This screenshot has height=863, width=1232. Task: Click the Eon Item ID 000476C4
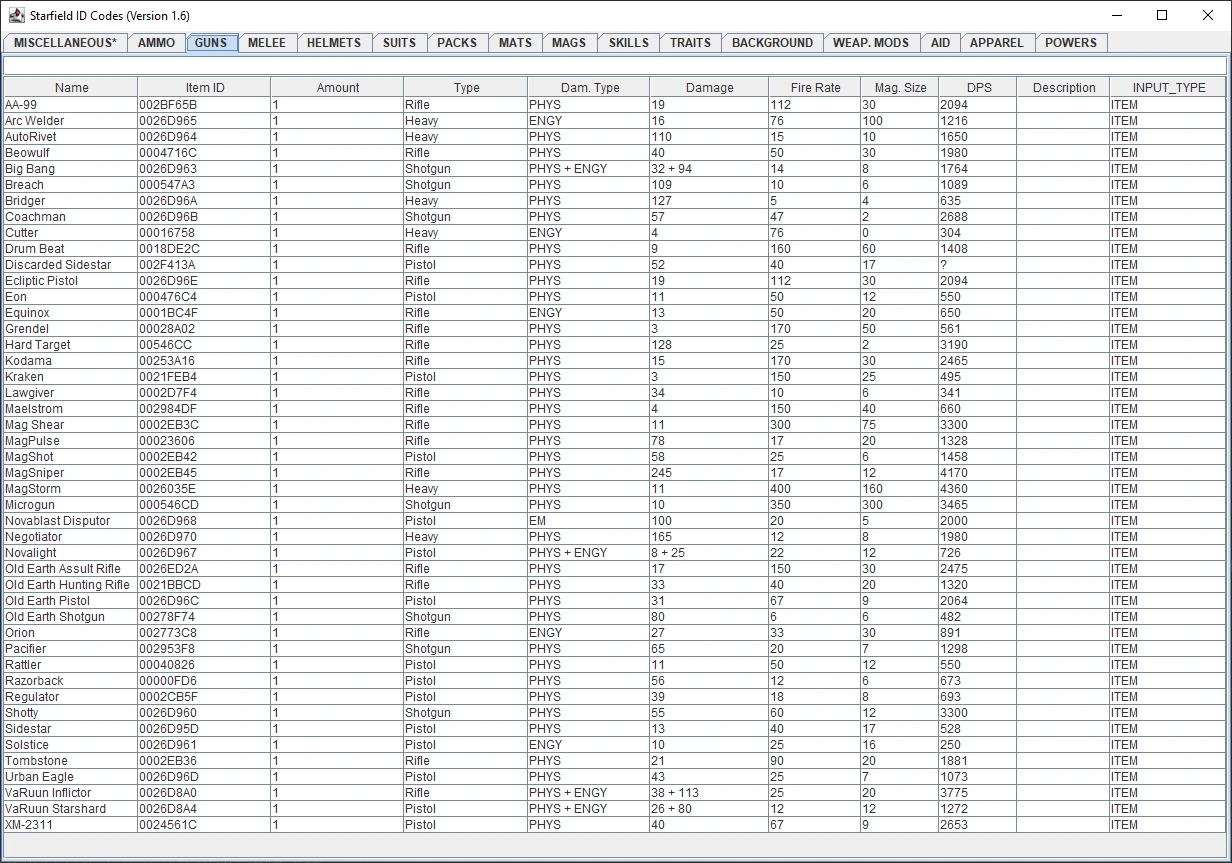coord(168,297)
